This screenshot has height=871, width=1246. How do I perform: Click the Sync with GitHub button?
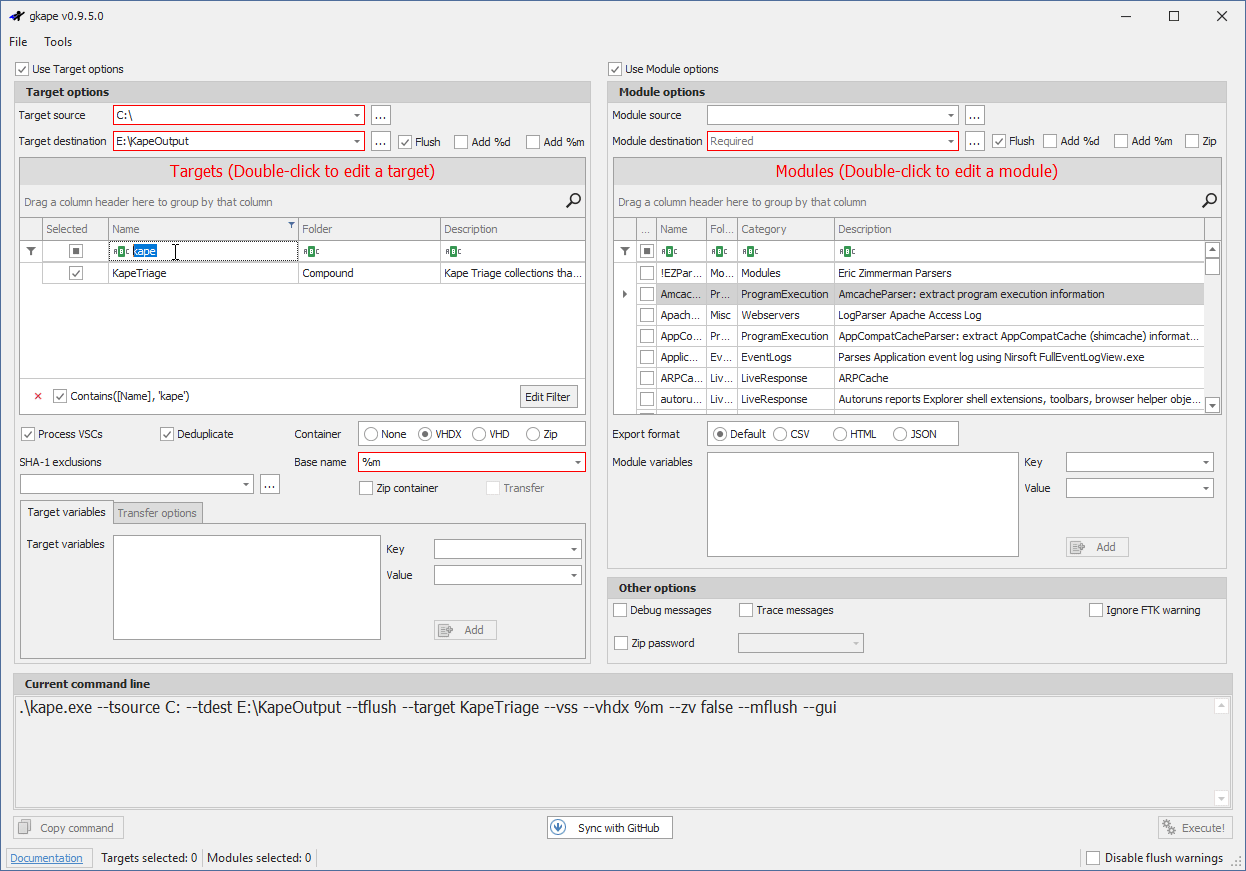point(609,827)
